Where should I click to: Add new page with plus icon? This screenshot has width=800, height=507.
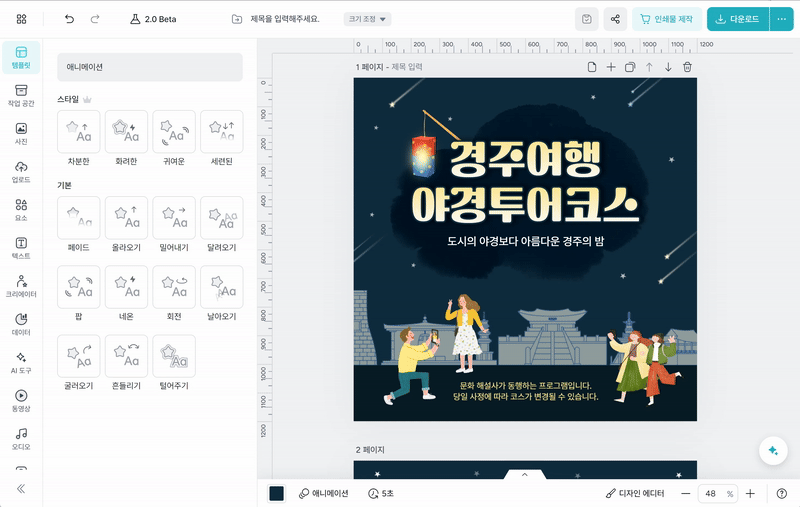pyautogui.click(x=611, y=67)
